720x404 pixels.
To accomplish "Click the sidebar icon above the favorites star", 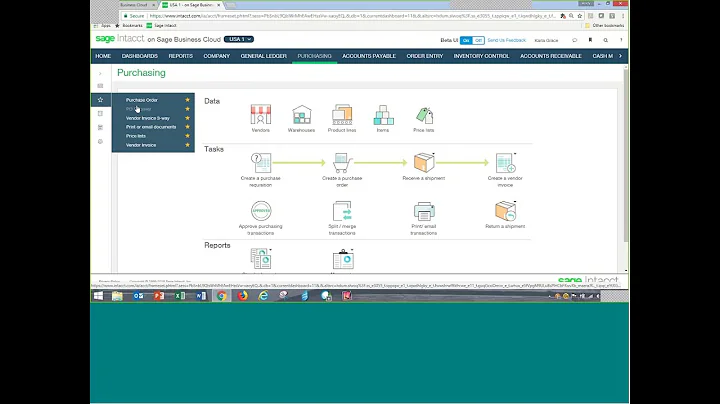I will tap(101, 86).
